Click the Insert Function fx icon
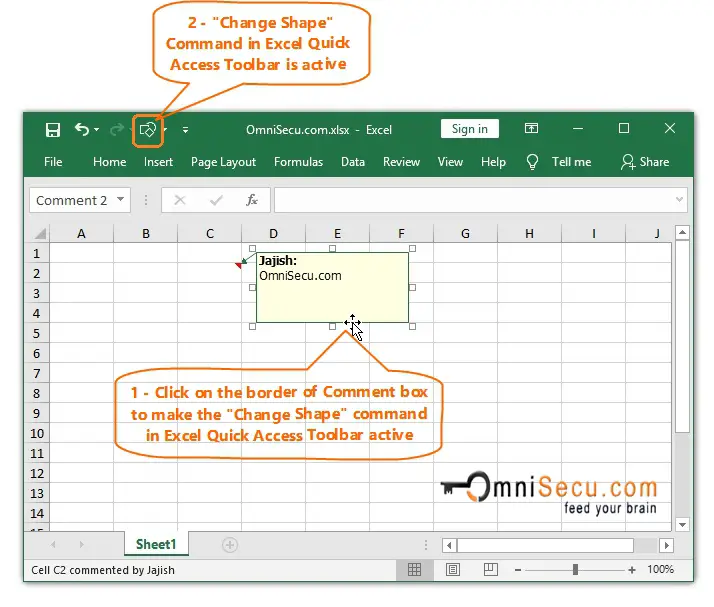The width and height of the screenshot is (714, 607). point(252,200)
